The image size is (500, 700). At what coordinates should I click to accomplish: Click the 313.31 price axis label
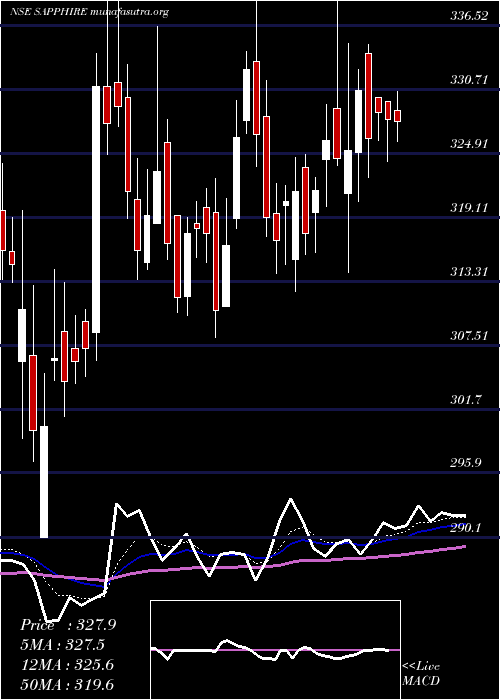pos(469,272)
